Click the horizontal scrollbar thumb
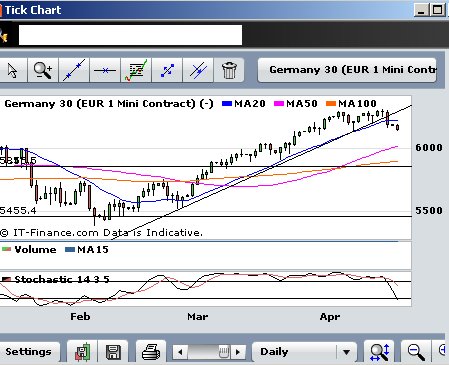 (x=224, y=352)
